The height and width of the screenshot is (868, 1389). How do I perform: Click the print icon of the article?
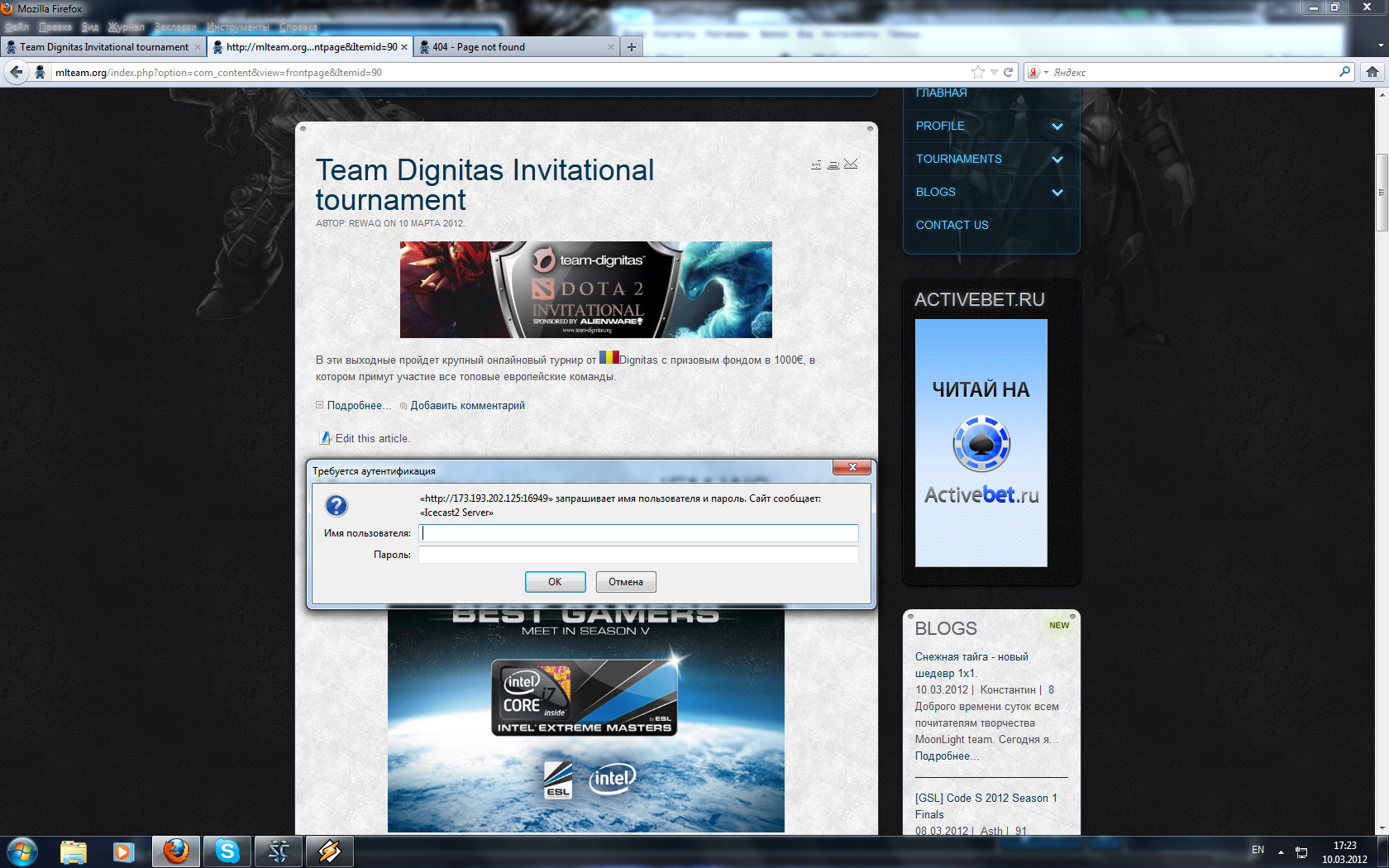coord(833,165)
